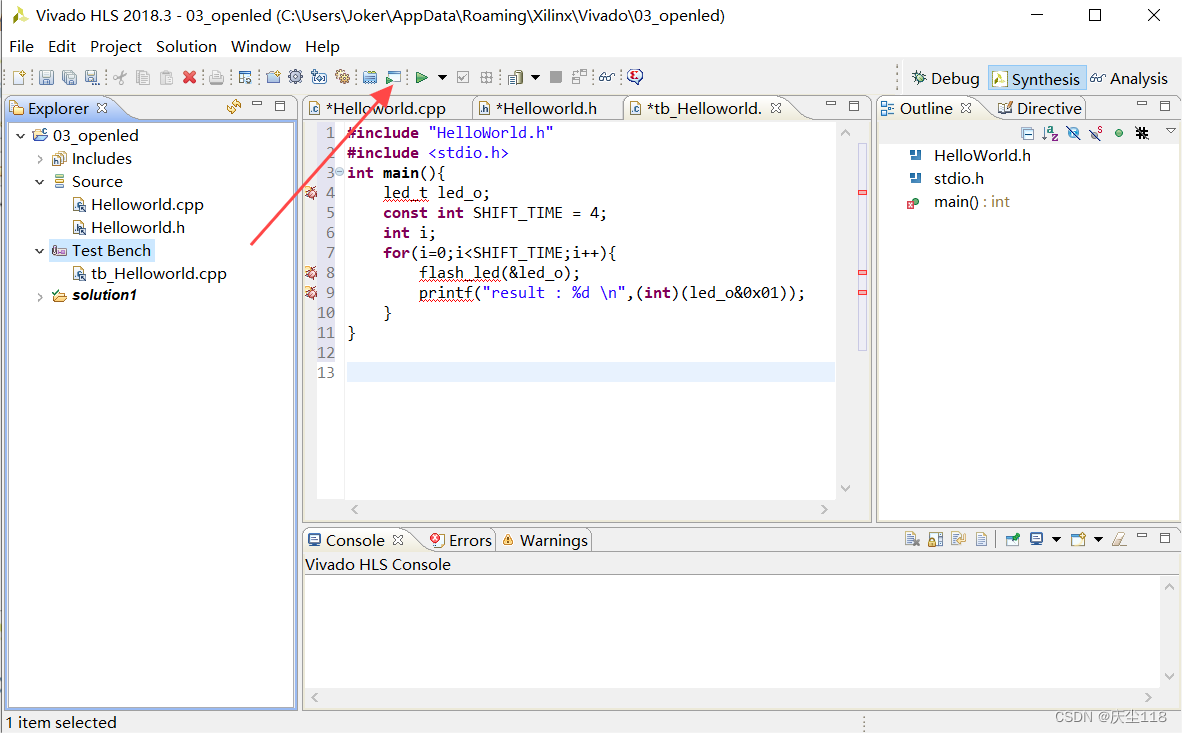Select the Synthesis perspective button
The width and height of the screenshot is (1182, 733).
[x=1037, y=78]
